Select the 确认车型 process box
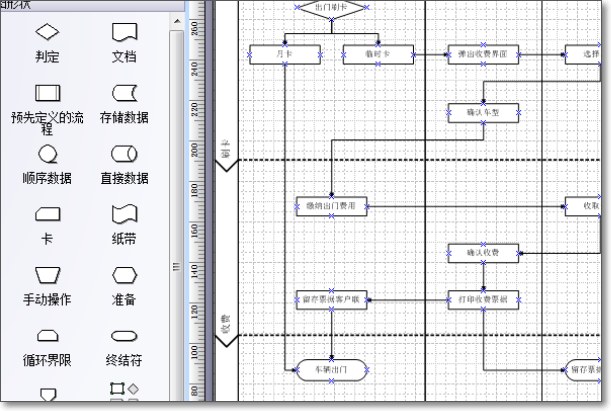 [483, 113]
